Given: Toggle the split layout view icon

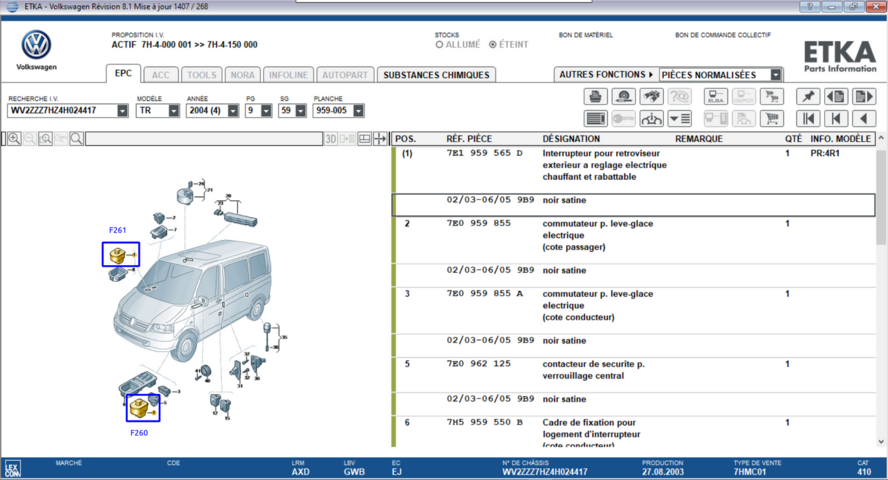Looking at the screenshot, I should (365, 139).
